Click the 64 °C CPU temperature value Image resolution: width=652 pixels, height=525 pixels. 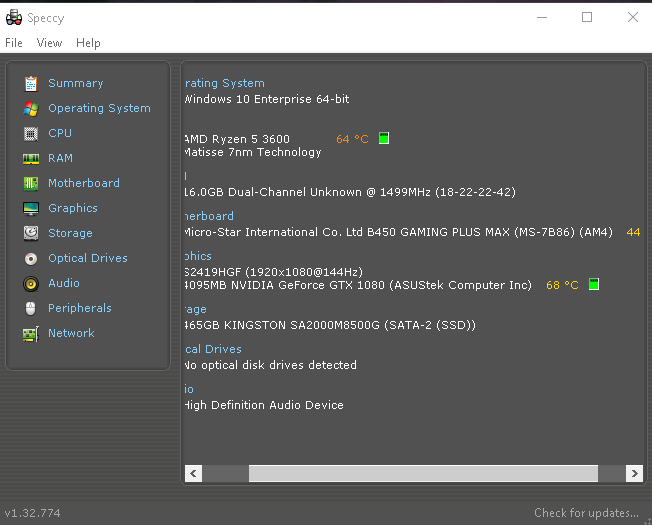352,139
